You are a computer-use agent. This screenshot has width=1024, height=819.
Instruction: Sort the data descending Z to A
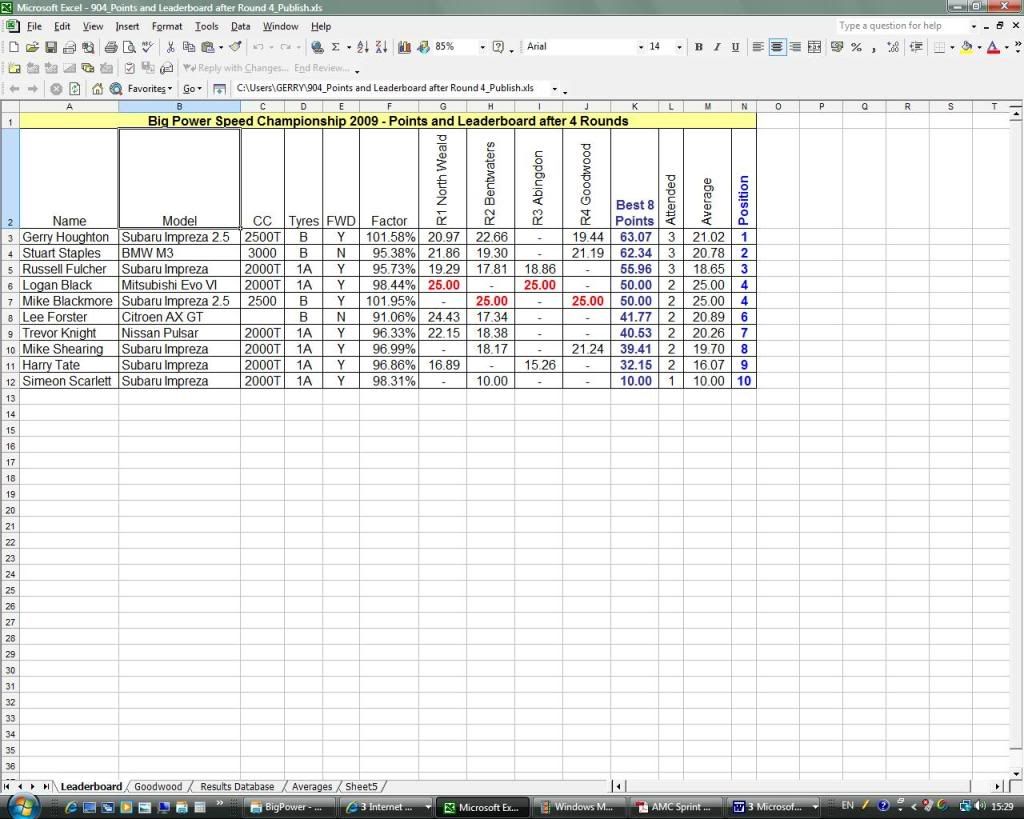click(x=381, y=47)
